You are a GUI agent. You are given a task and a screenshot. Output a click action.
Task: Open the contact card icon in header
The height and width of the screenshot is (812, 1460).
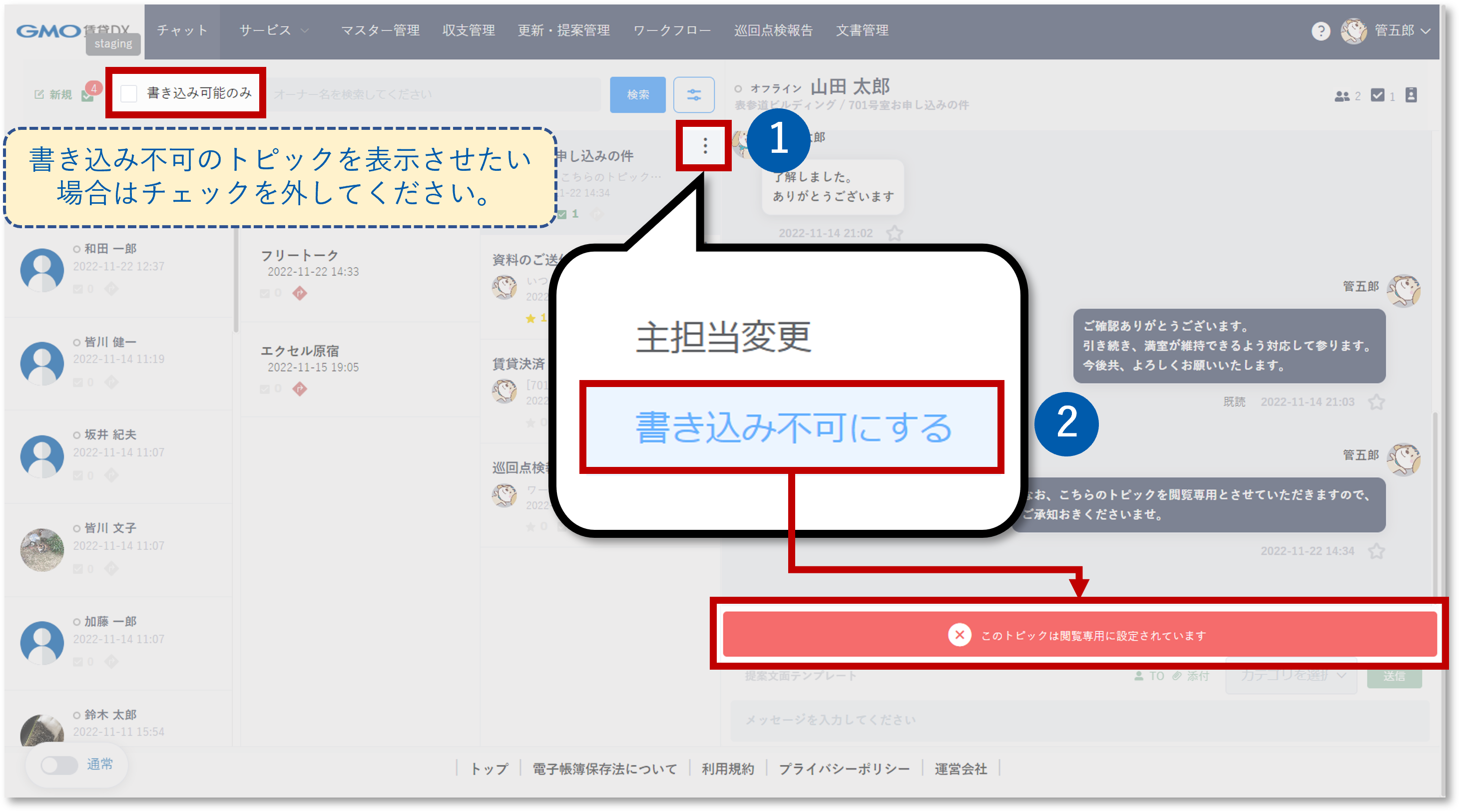click(x=1411, y=95)
